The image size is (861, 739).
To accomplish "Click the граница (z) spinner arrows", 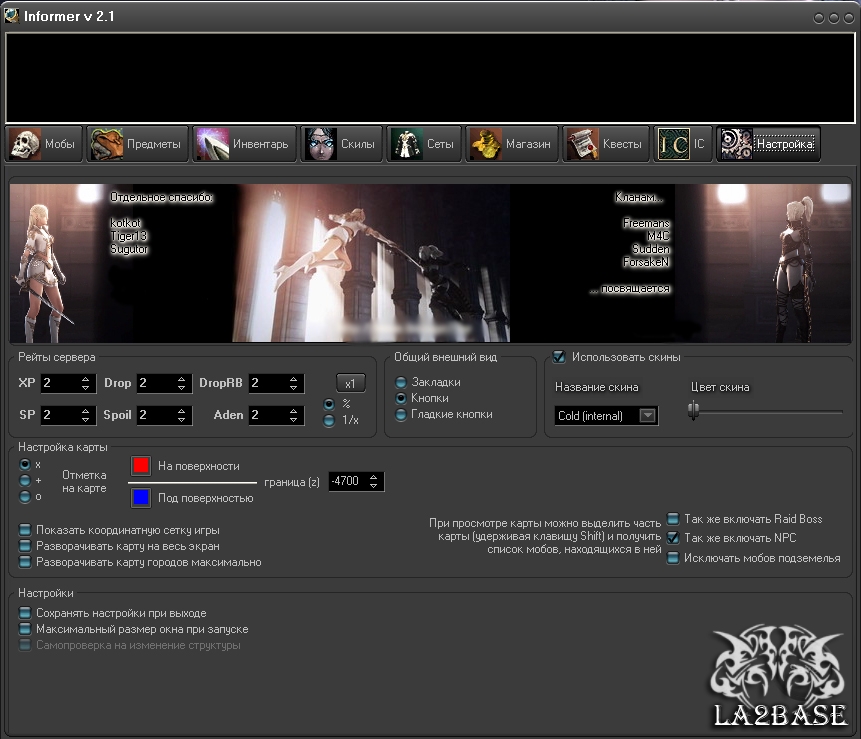I will 374,482.
